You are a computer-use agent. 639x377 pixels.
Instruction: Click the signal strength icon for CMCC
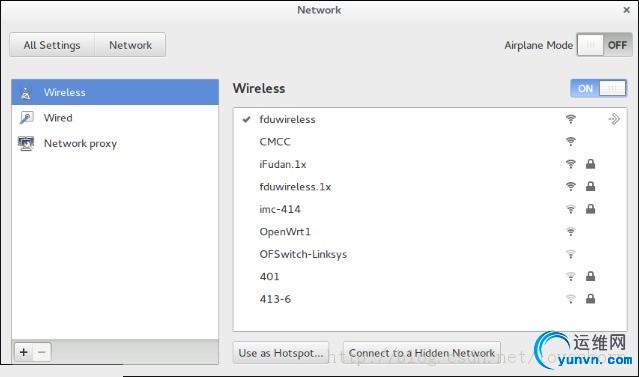[571, 141]
